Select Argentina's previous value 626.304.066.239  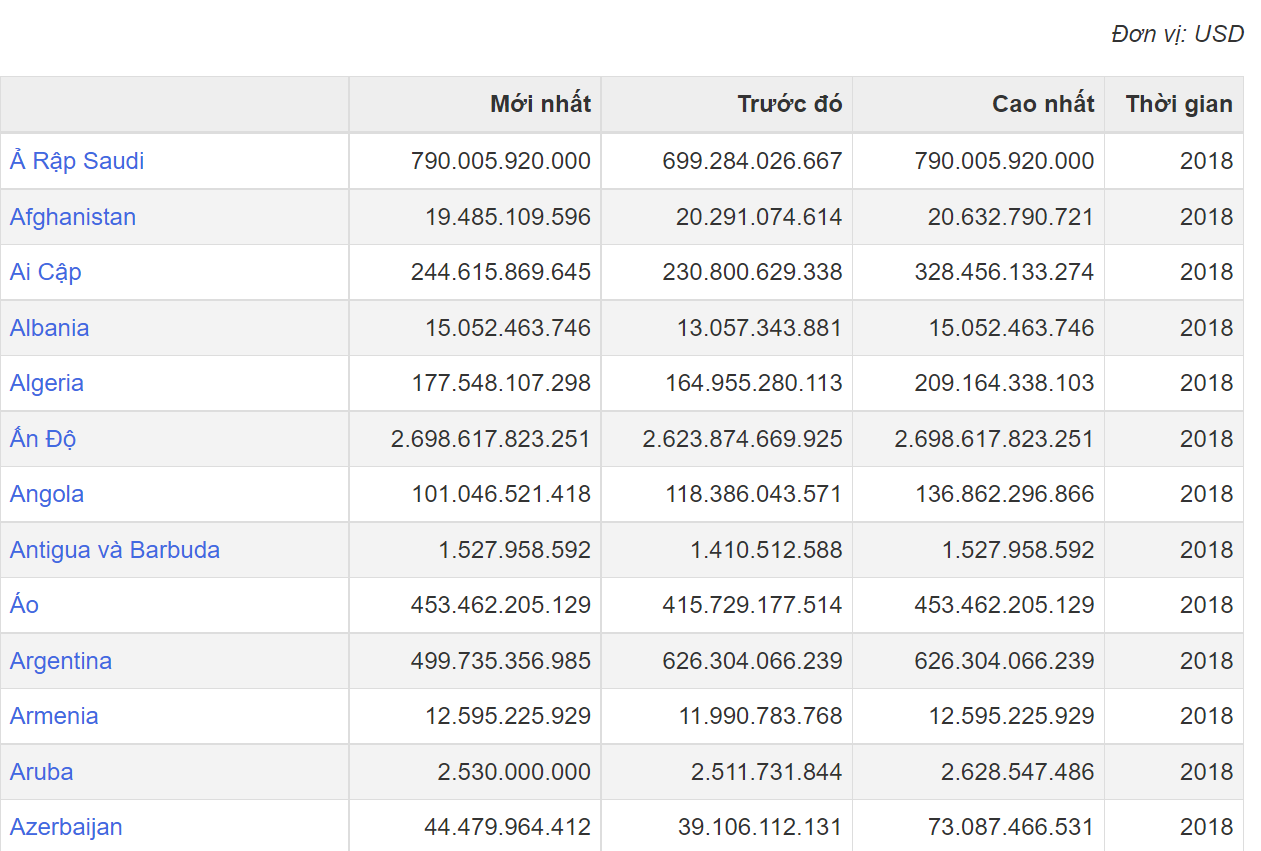753,661
